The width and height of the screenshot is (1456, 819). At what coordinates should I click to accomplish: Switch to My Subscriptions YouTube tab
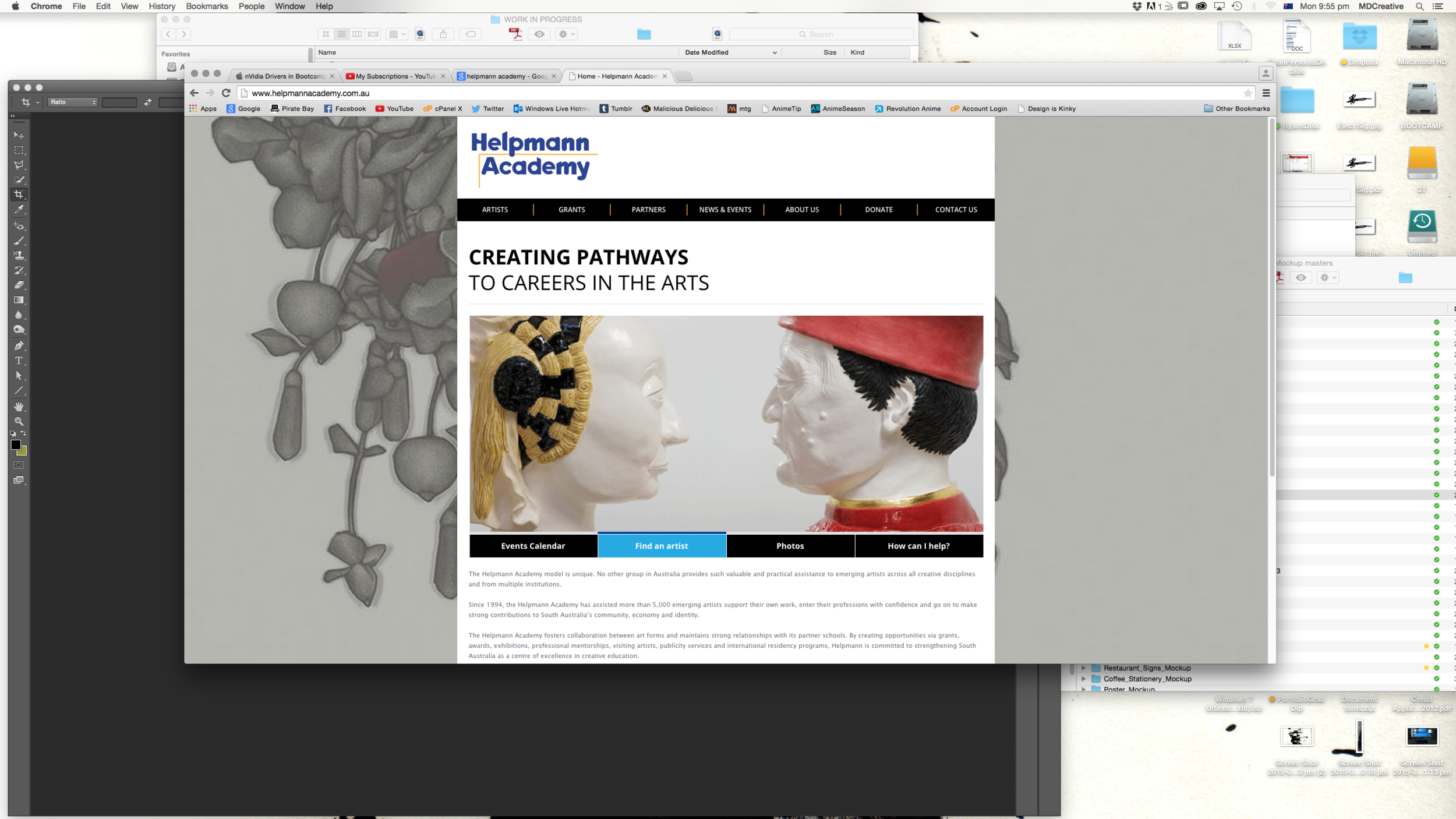(x=395, y=76)
